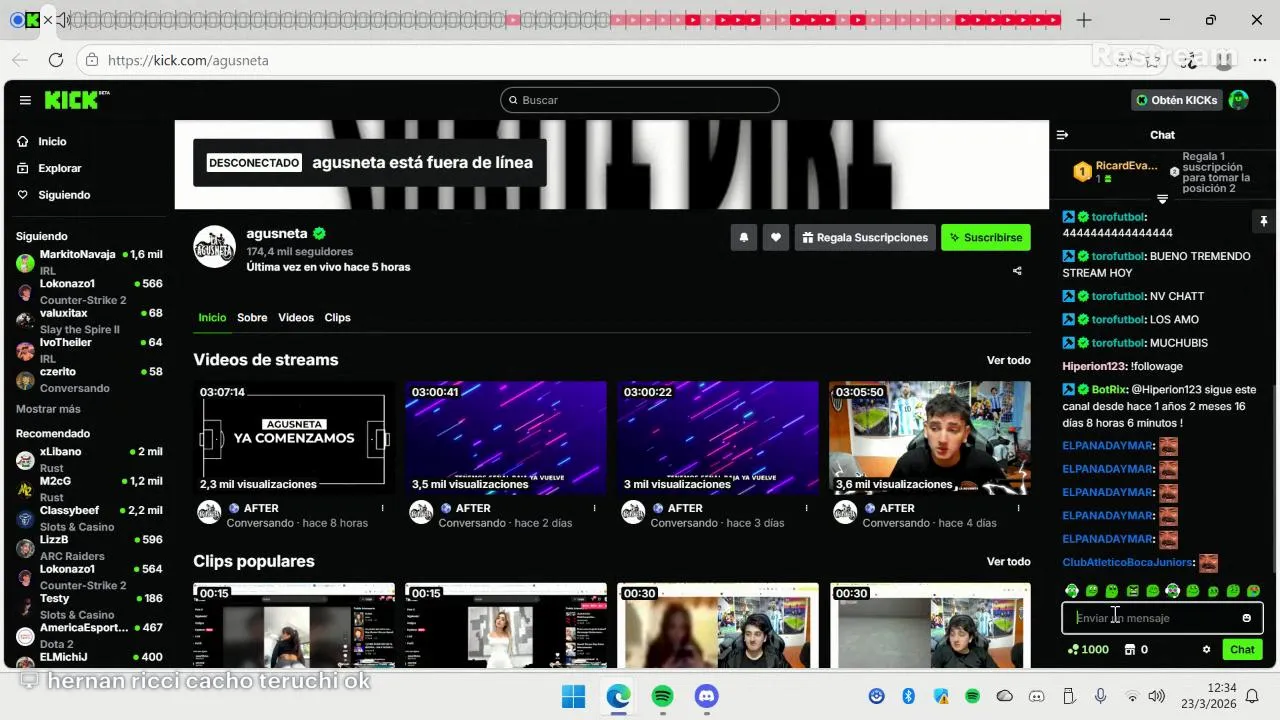Click the 1000 channel points balance
The image size is (1280, 720).
[x=1088, y=649]
